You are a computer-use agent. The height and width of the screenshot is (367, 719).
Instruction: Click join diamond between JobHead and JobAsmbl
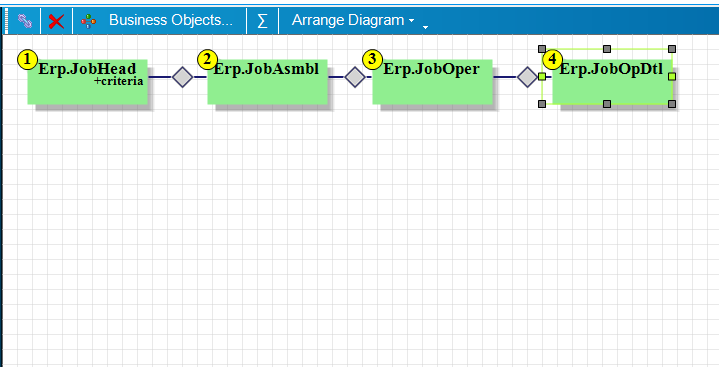[183, 77]
